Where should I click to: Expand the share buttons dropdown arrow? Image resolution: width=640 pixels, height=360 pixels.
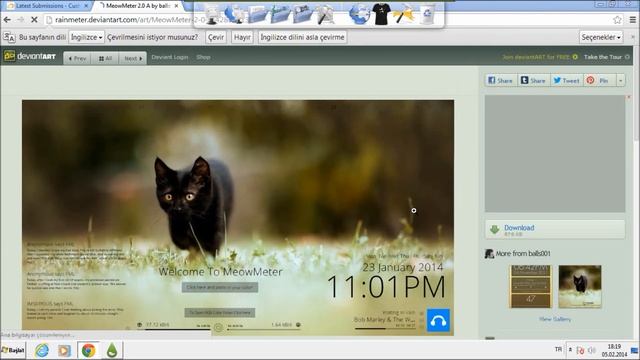point(620,80)
